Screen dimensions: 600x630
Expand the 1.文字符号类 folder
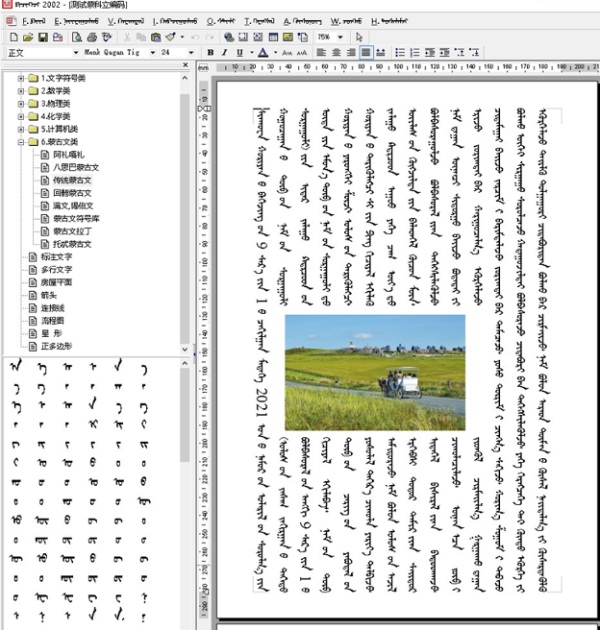20,78
